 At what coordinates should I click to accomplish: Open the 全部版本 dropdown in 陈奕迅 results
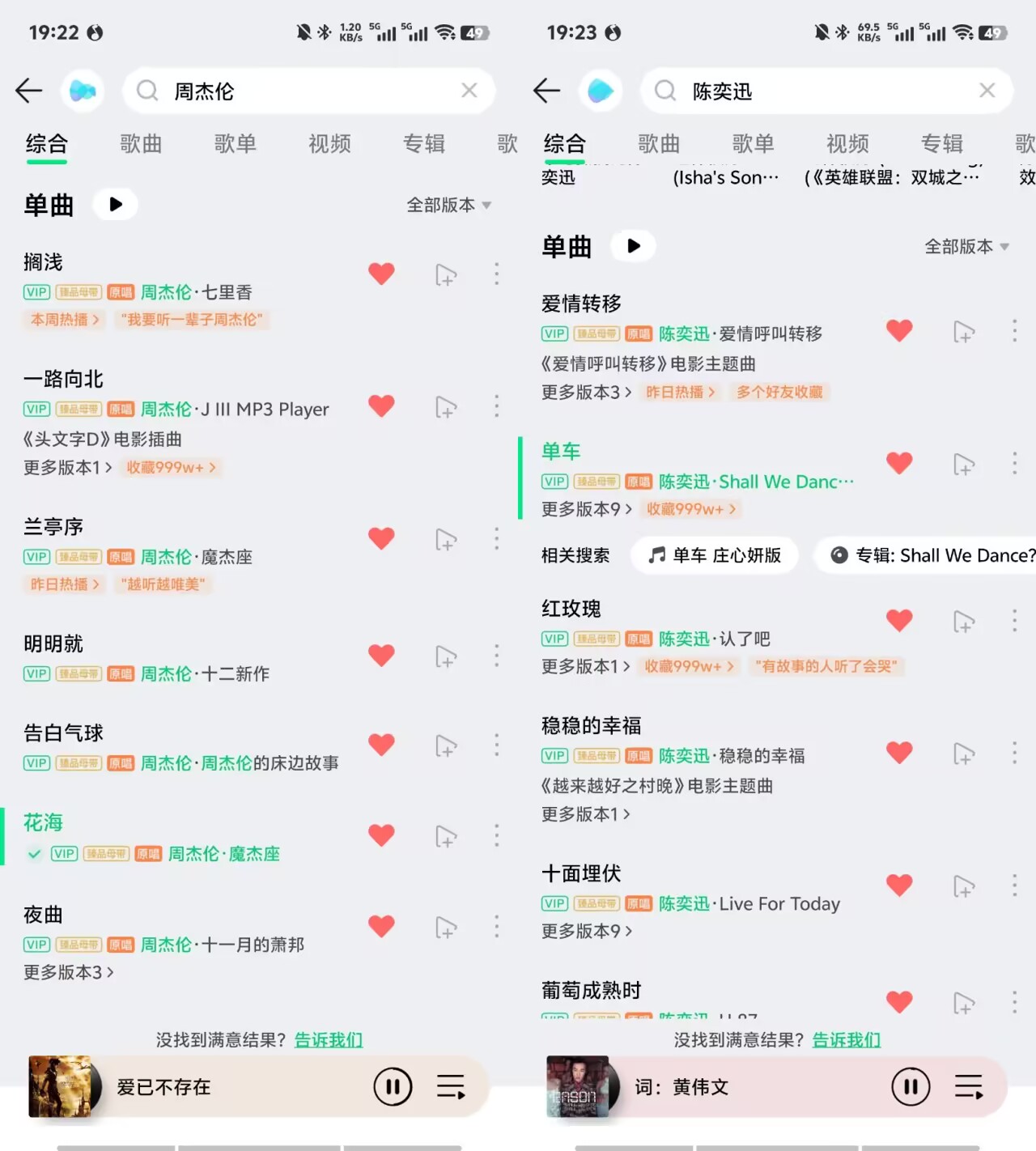(966, 246)
